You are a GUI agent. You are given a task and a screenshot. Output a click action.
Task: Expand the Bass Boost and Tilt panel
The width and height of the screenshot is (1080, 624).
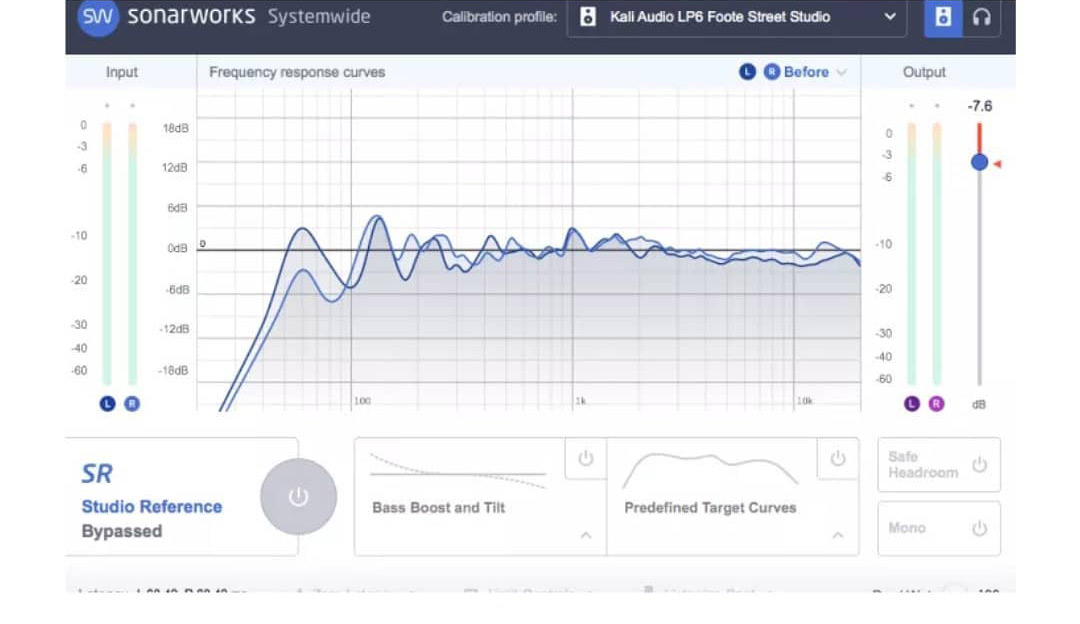(585, 535)
